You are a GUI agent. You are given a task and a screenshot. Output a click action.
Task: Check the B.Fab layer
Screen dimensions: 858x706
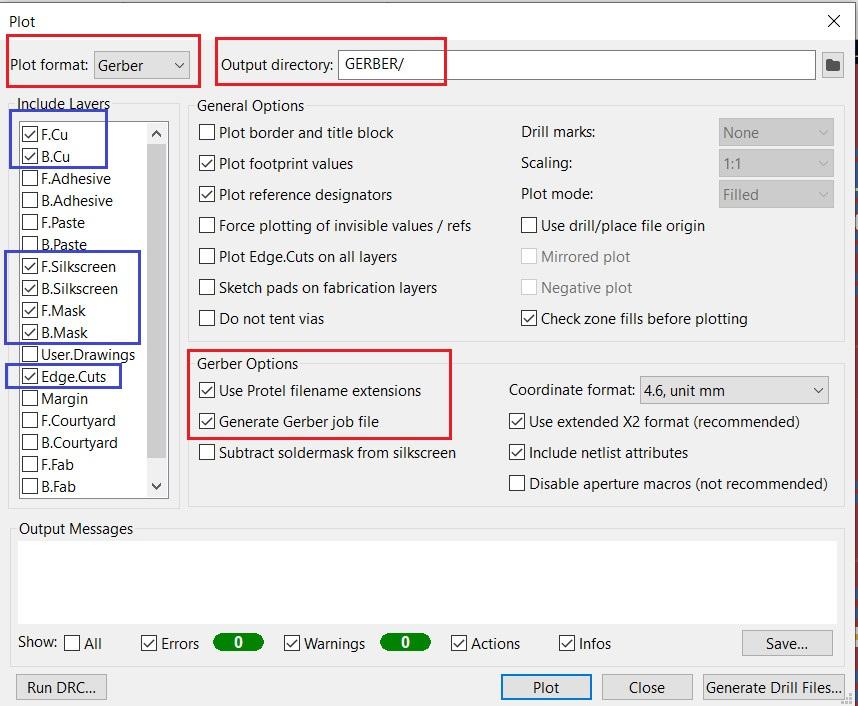click(x=30, y=486)
